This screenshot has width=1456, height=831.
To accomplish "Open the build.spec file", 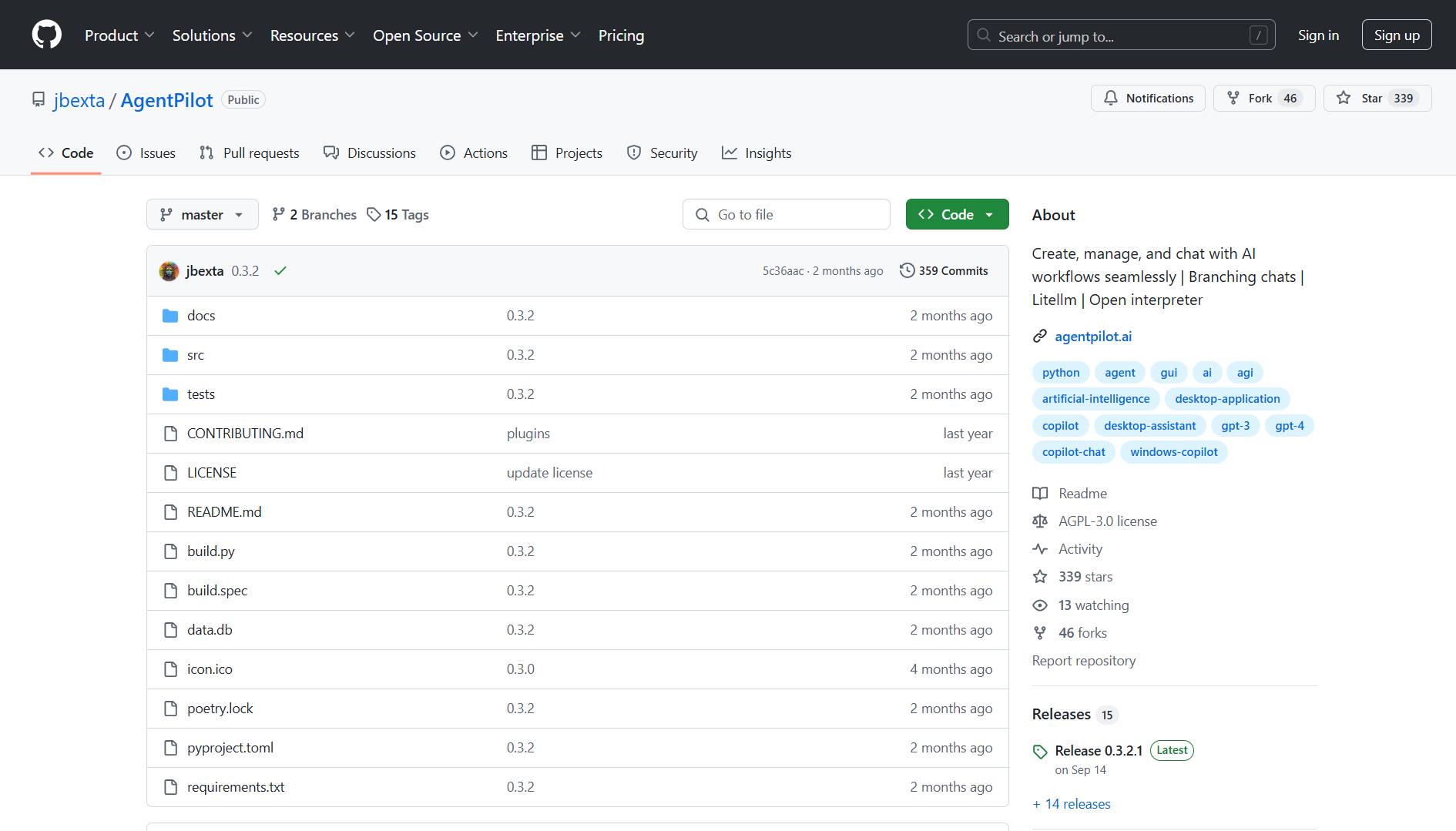I will click(x=217, y=591).
